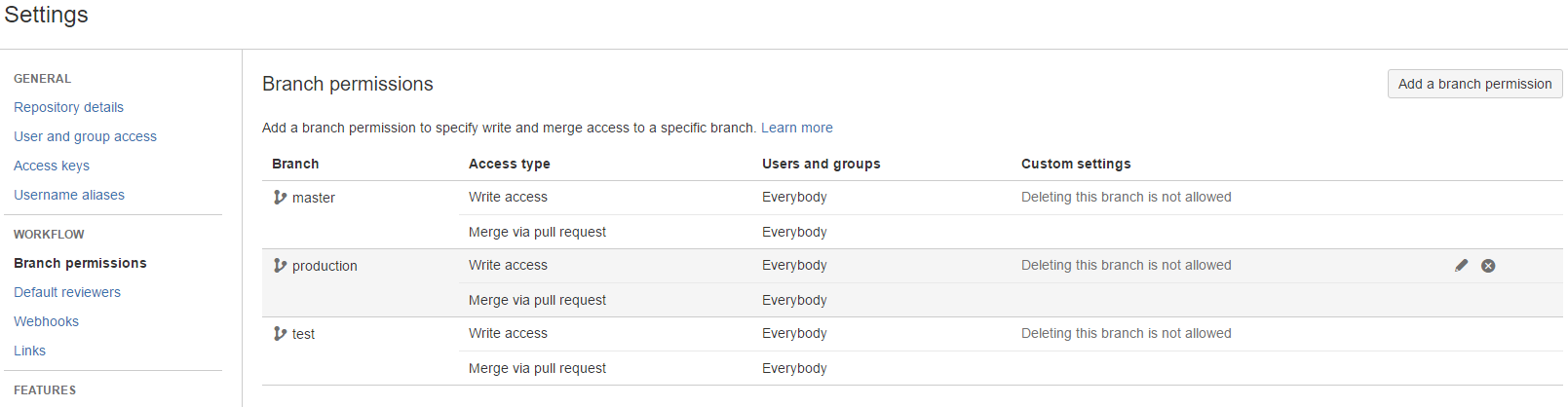
Task: Open Links settings
Action: 29,351
